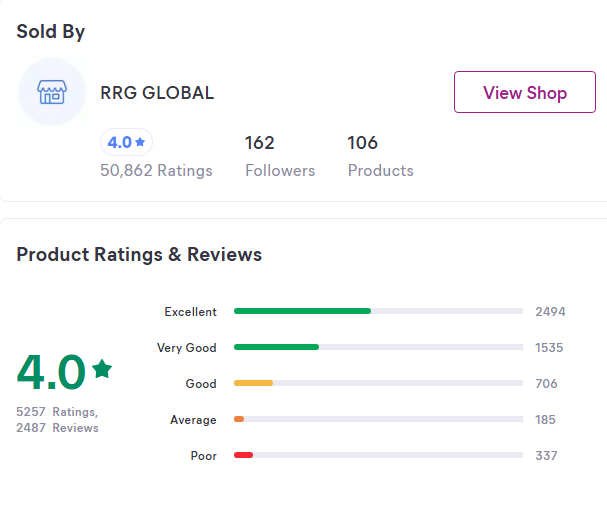The image size is (607, 517).
Task: Click the Product Ratings & Reviews heading
Action: pyautogui.click(x=139, y=255)
